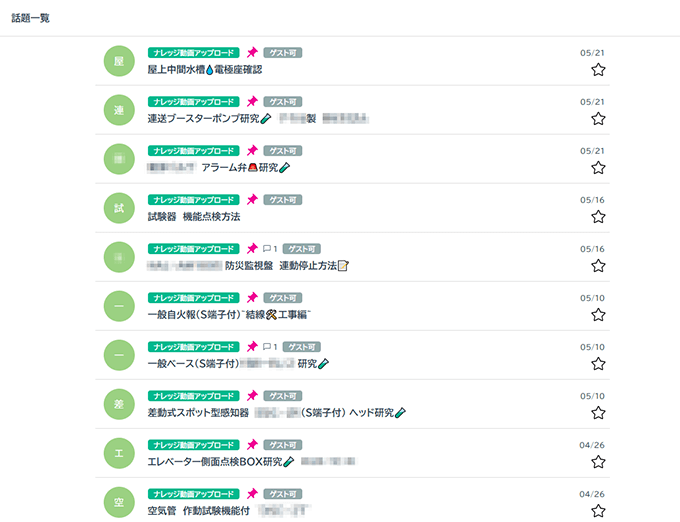Click the 試 avatar icon
The height and width of the screenshot is (522, 680).
(x=119, y=208)
